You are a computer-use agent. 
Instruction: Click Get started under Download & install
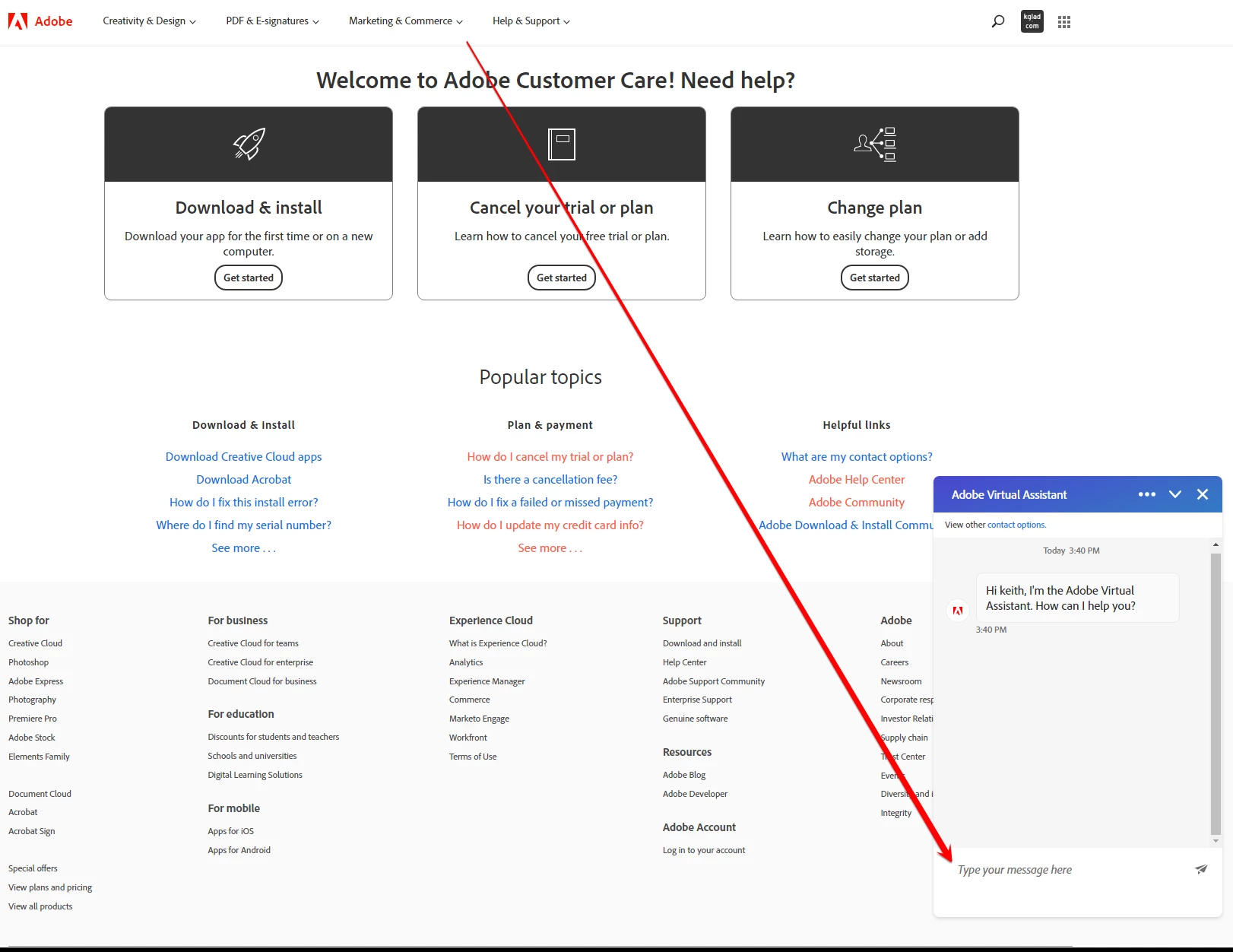pos(249,278)
